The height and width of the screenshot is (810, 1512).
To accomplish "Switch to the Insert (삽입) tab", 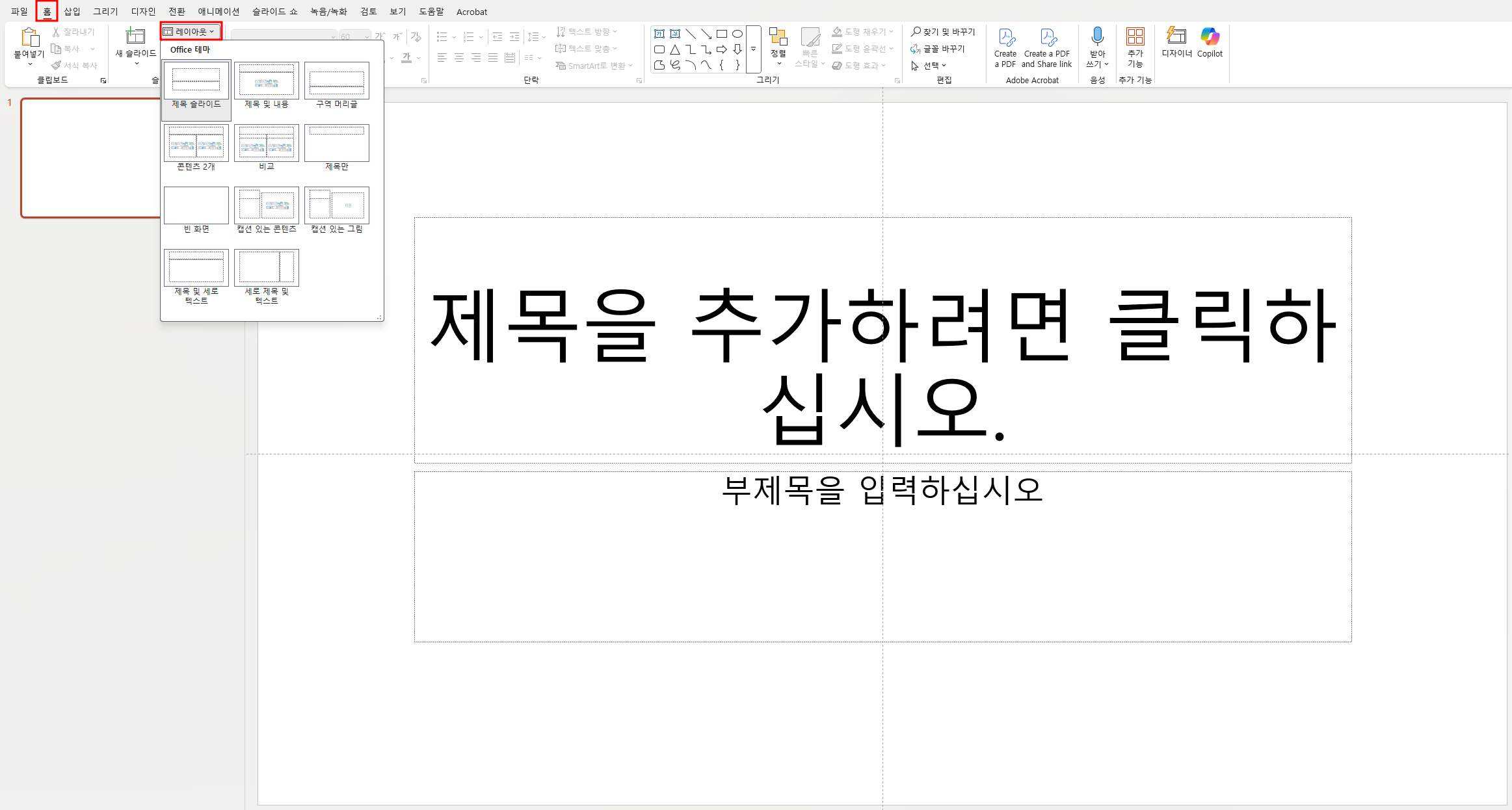I will tap(72, 12).
